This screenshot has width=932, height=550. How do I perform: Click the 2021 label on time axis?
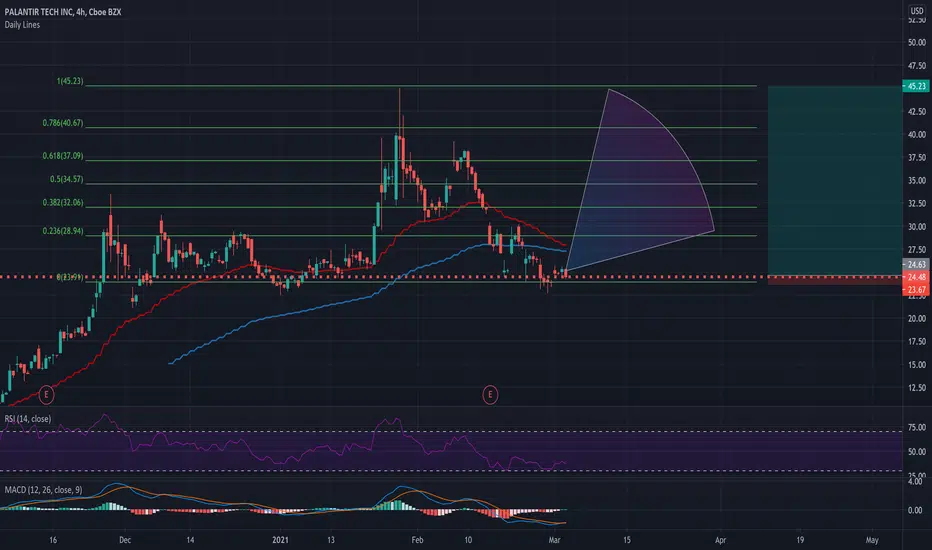[x=281, y=540]
